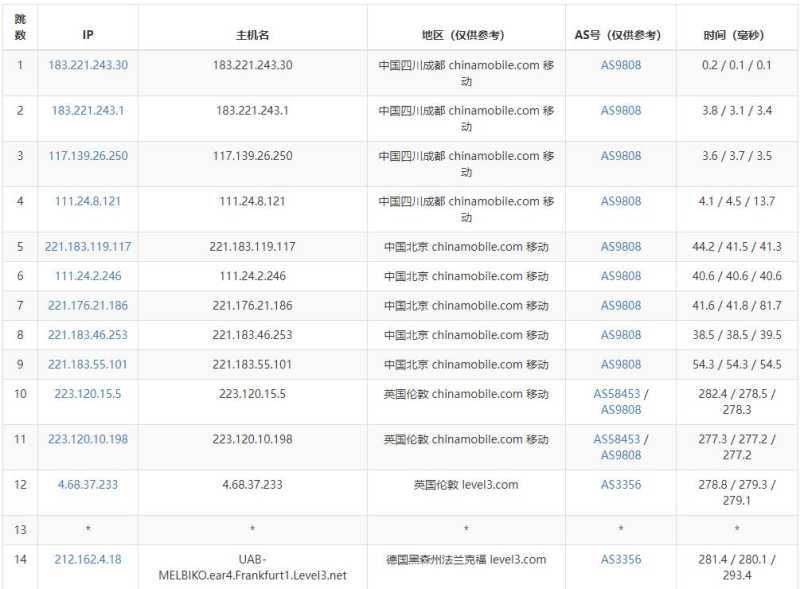Open AS3356 link in hop 12 row

tap(621, 485)
